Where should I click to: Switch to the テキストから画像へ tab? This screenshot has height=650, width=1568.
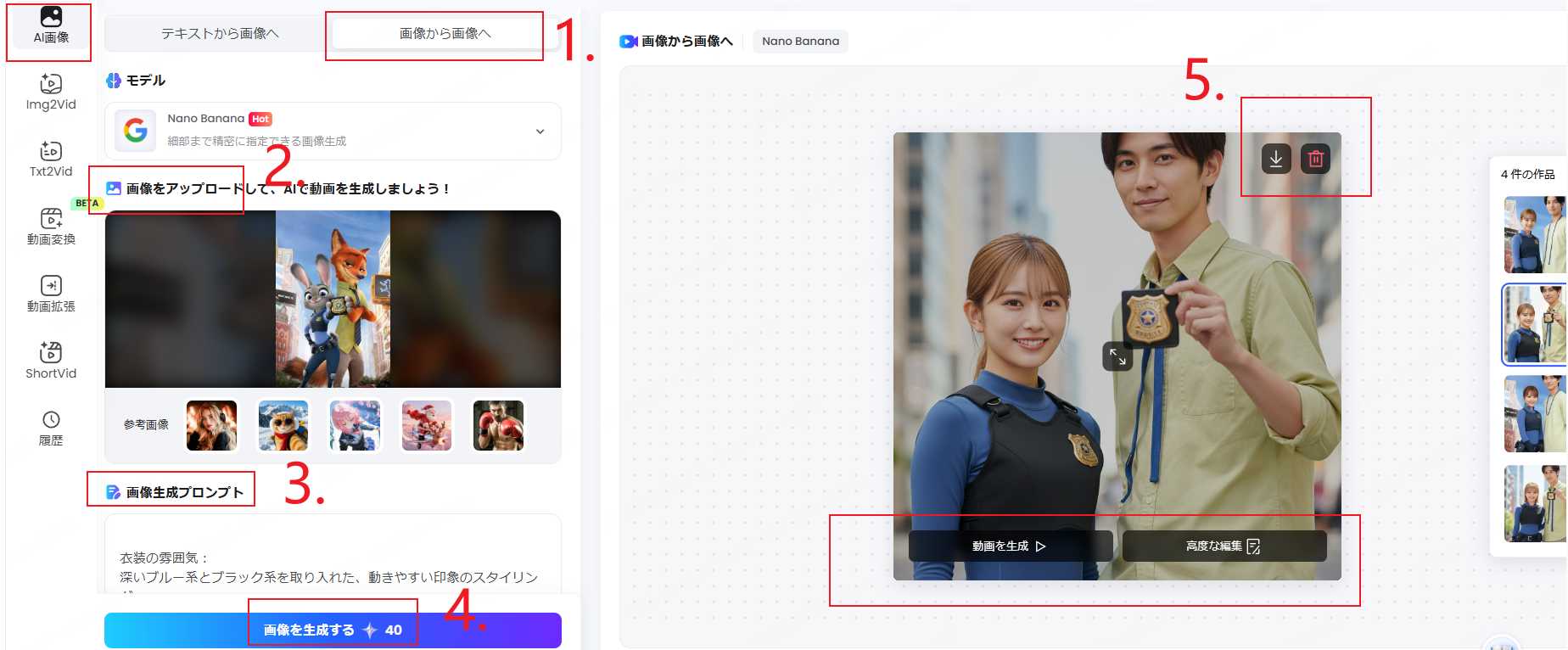(220, 34)
